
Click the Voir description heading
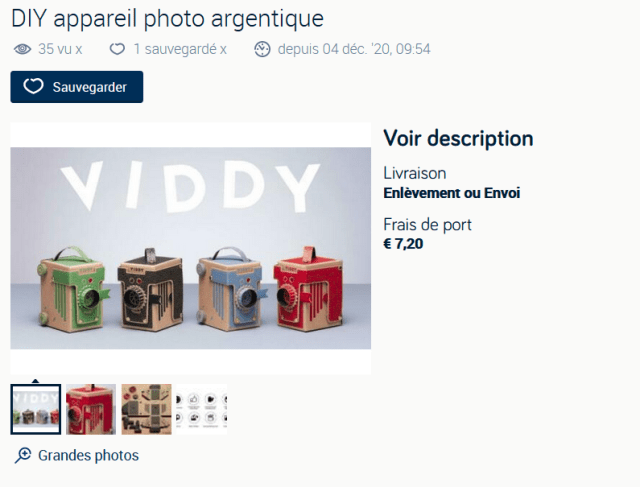tap(458, 138)
